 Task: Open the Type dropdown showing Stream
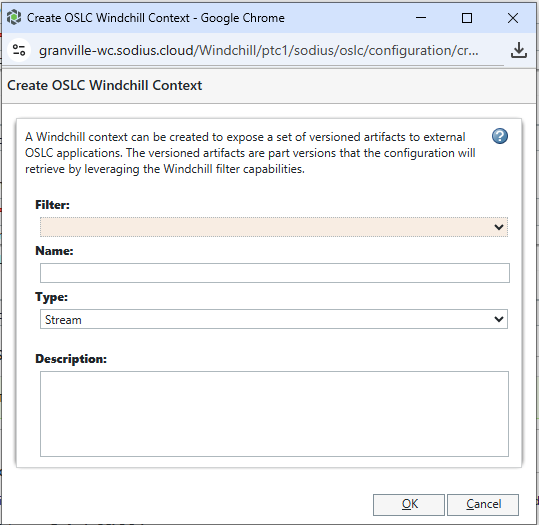click(274, 319)
